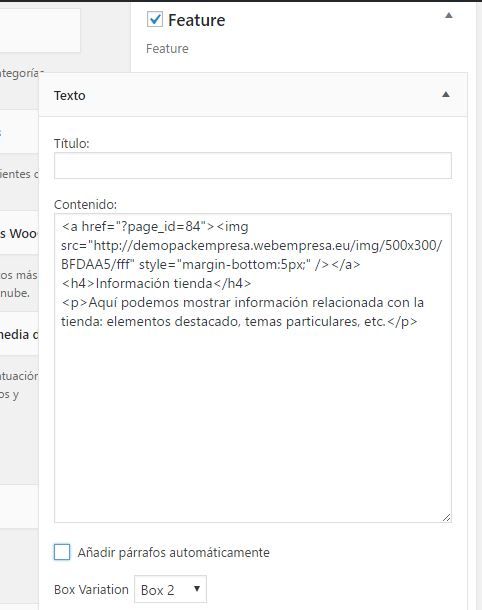Click the Título label
Screen dimensions: 482x610
[72, 144]
